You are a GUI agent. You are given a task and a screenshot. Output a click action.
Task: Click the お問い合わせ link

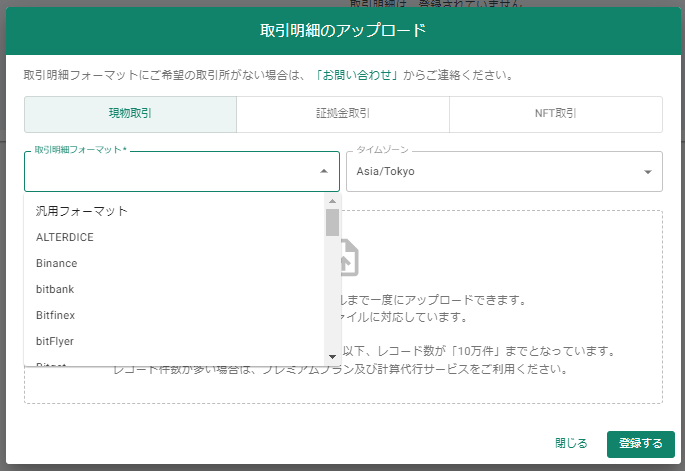357,75
